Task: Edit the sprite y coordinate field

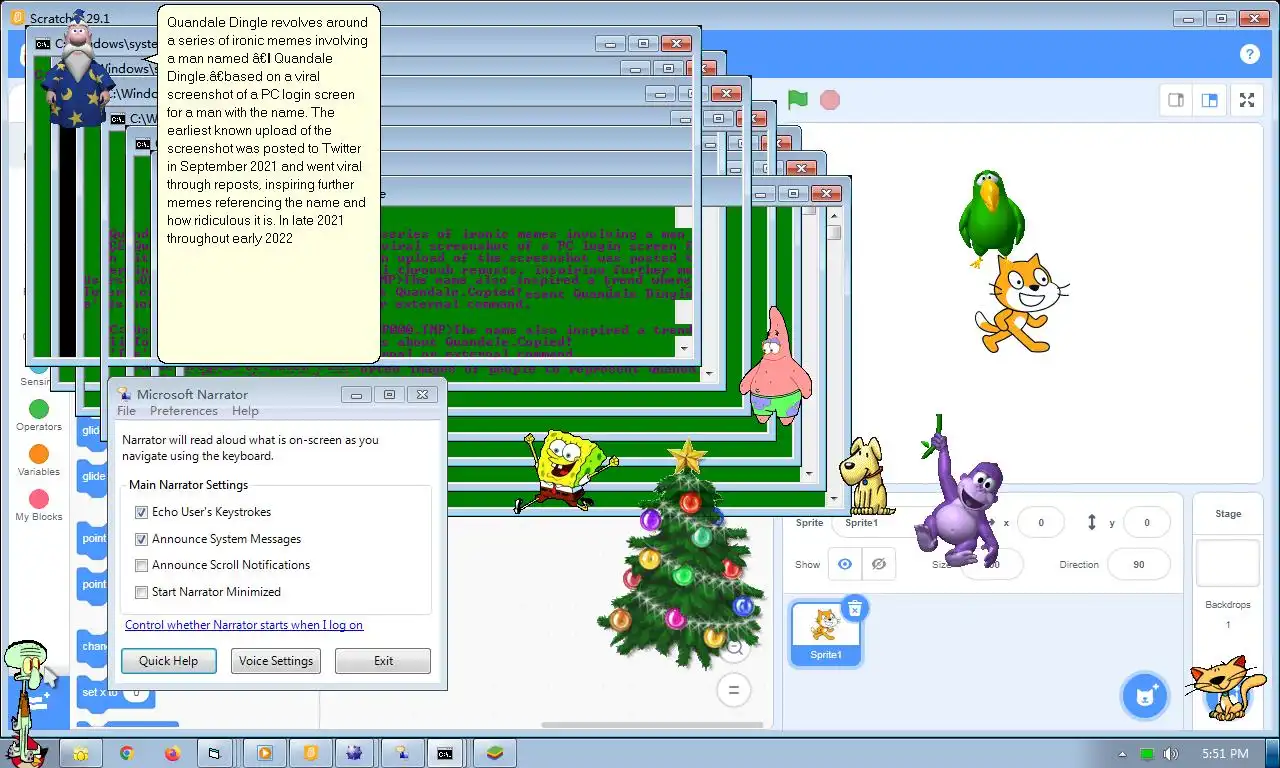Action: [x=1146, y=522]
